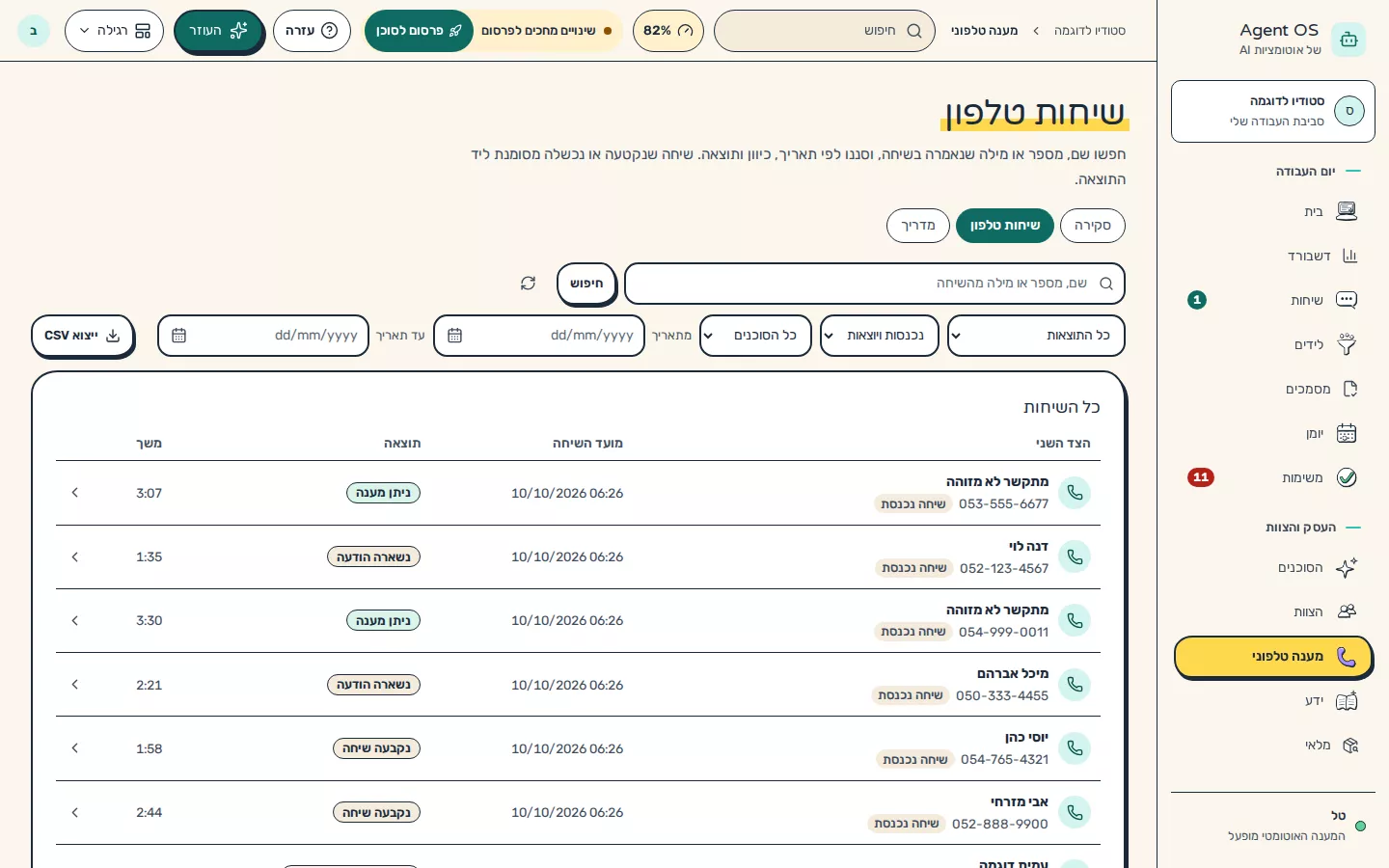Switch to the מדריך tab
The width and height of the screenshot is (1389, 868).
918,226
